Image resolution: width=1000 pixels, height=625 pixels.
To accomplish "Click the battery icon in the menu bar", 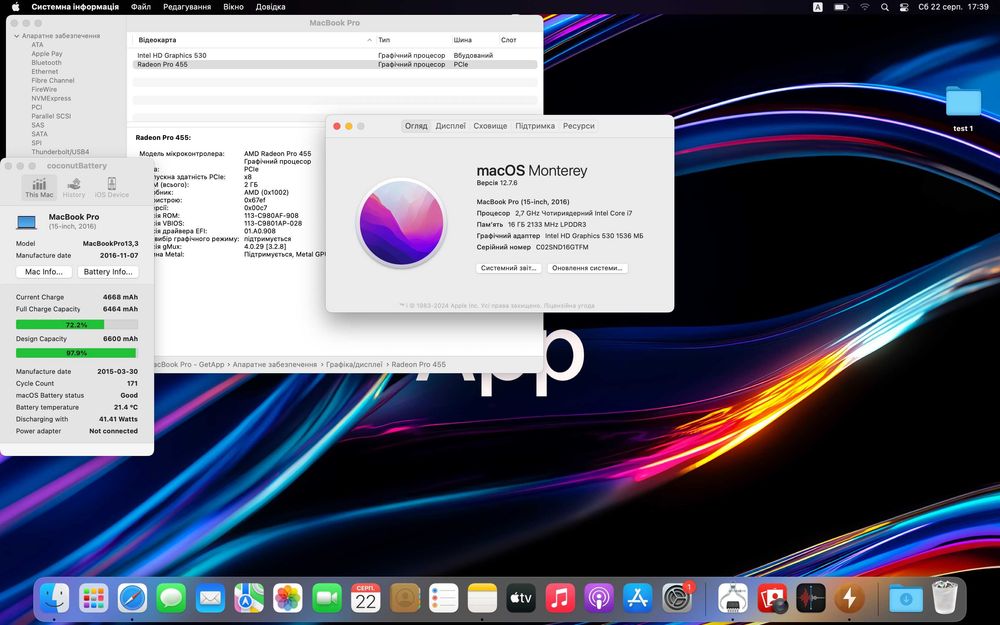I will coord(841,7).
